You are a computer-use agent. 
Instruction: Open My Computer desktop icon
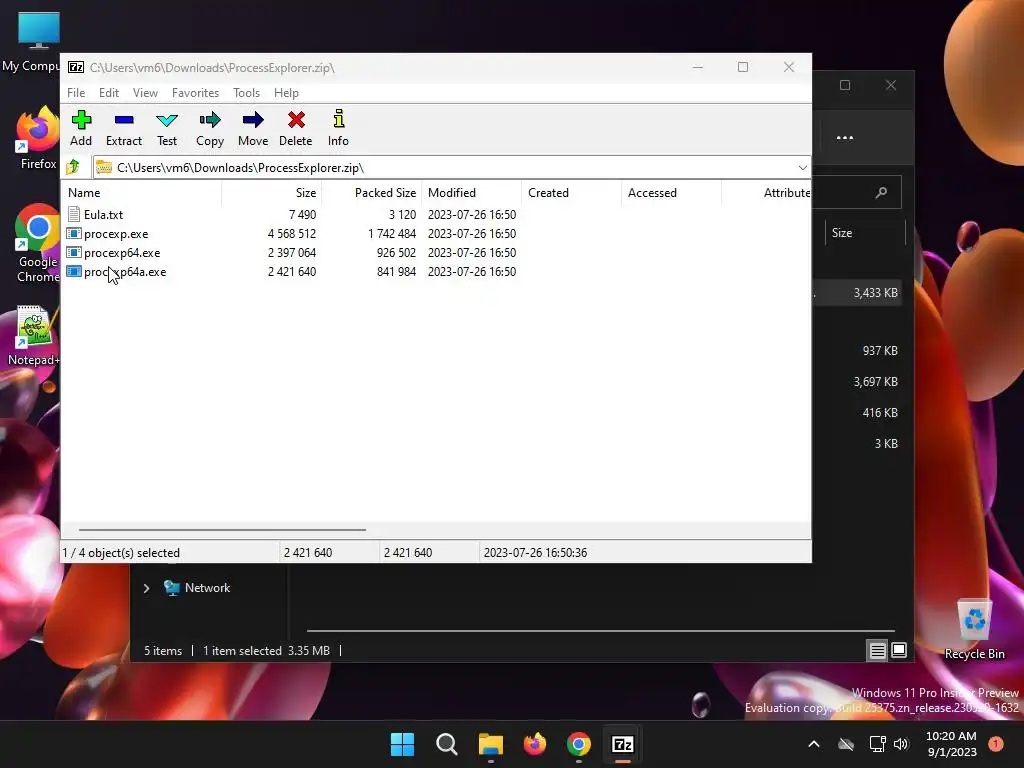(x=33, y=42)
